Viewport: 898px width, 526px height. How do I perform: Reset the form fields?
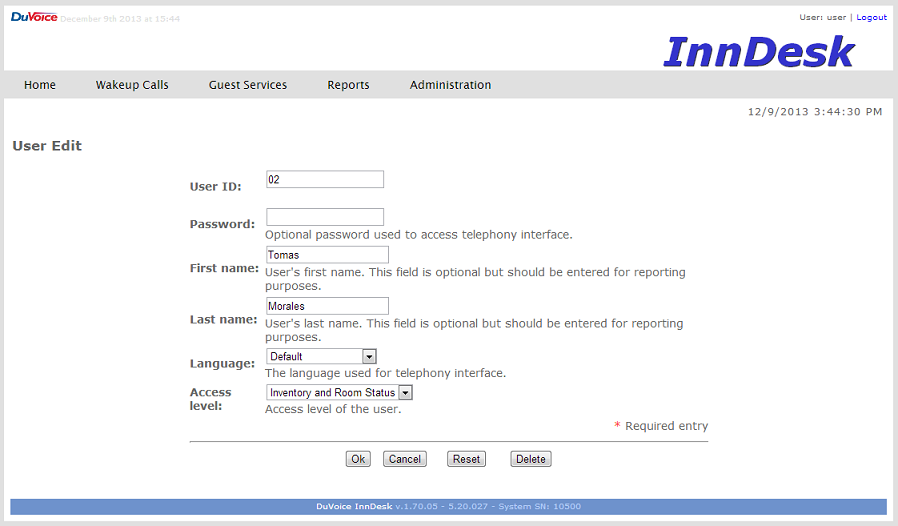(466, 459)
